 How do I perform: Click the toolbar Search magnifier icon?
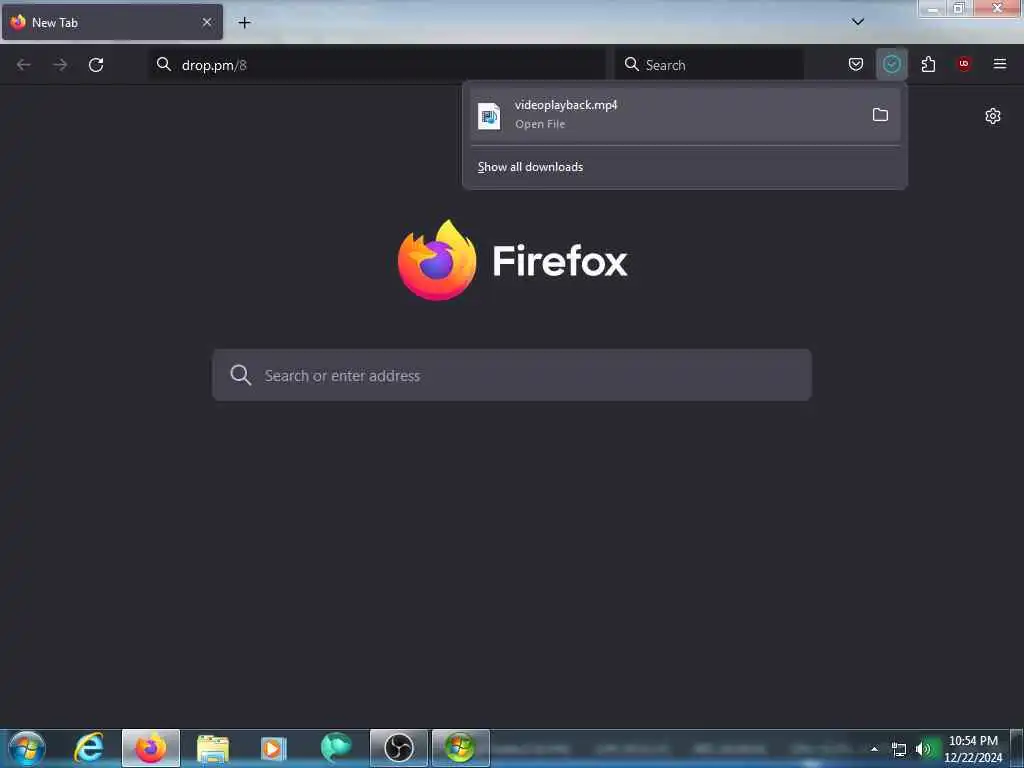click(x=632, y=64)
